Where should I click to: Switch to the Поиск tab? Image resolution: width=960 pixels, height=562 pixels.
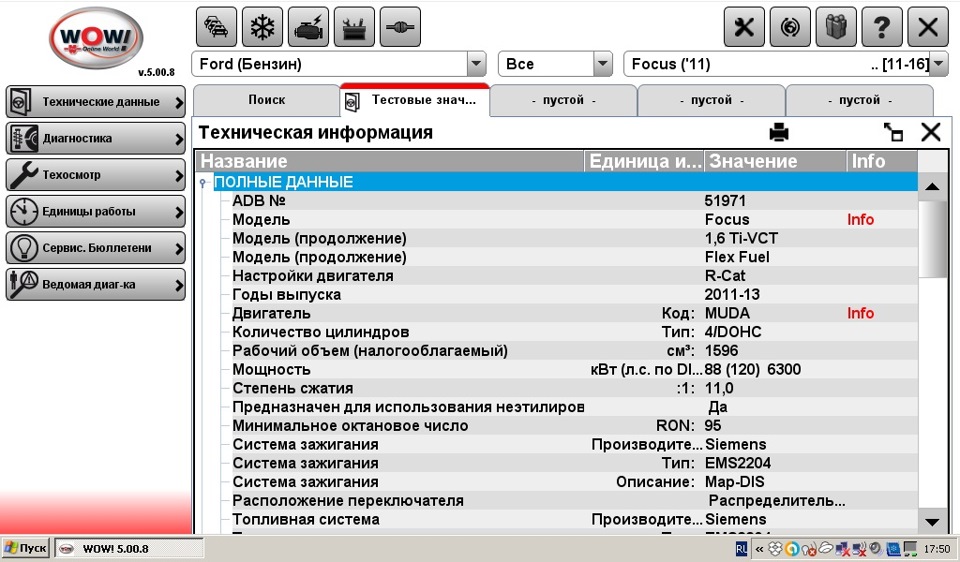coord(266,100)
